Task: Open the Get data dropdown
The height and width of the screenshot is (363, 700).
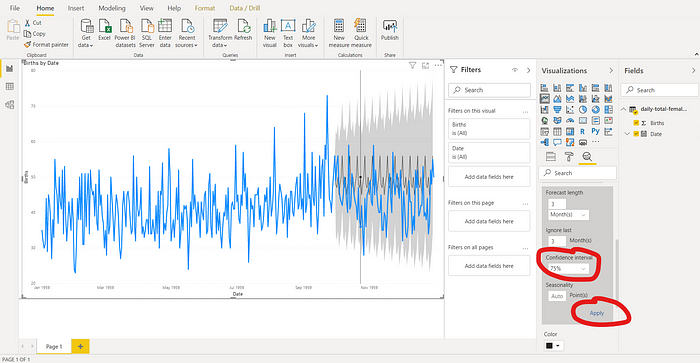Action: [x=86, y=33]
